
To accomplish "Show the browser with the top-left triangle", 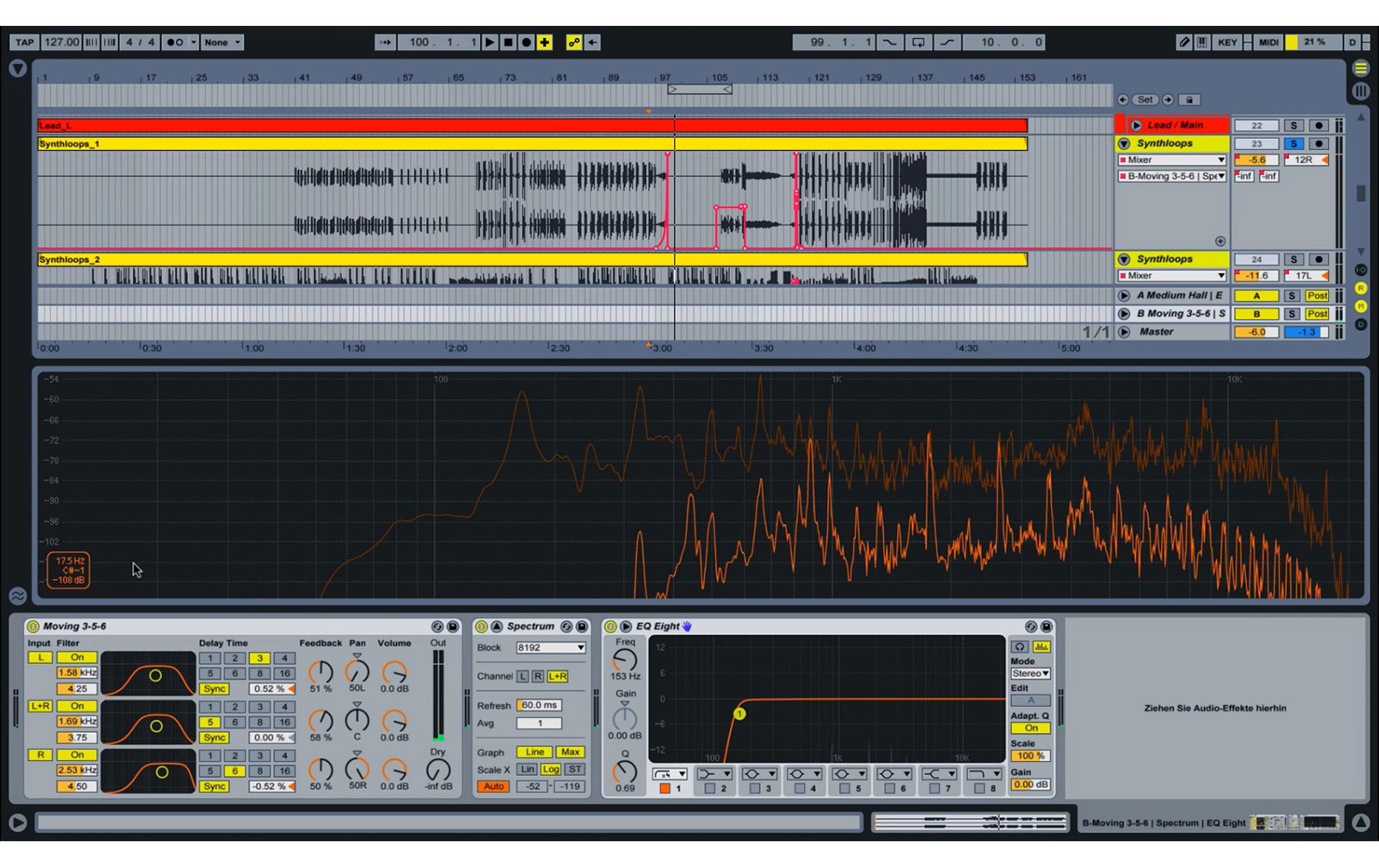I will (x=17, y=68).
